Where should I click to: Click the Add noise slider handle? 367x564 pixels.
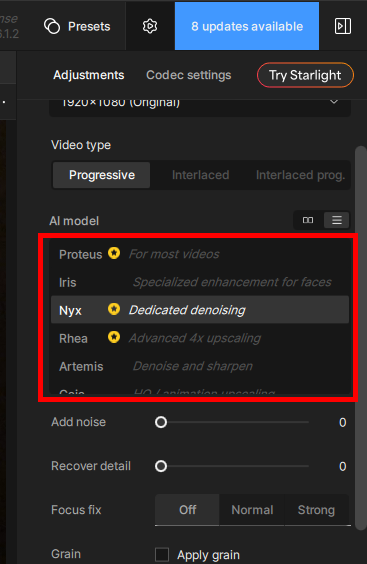click(161, 422)
